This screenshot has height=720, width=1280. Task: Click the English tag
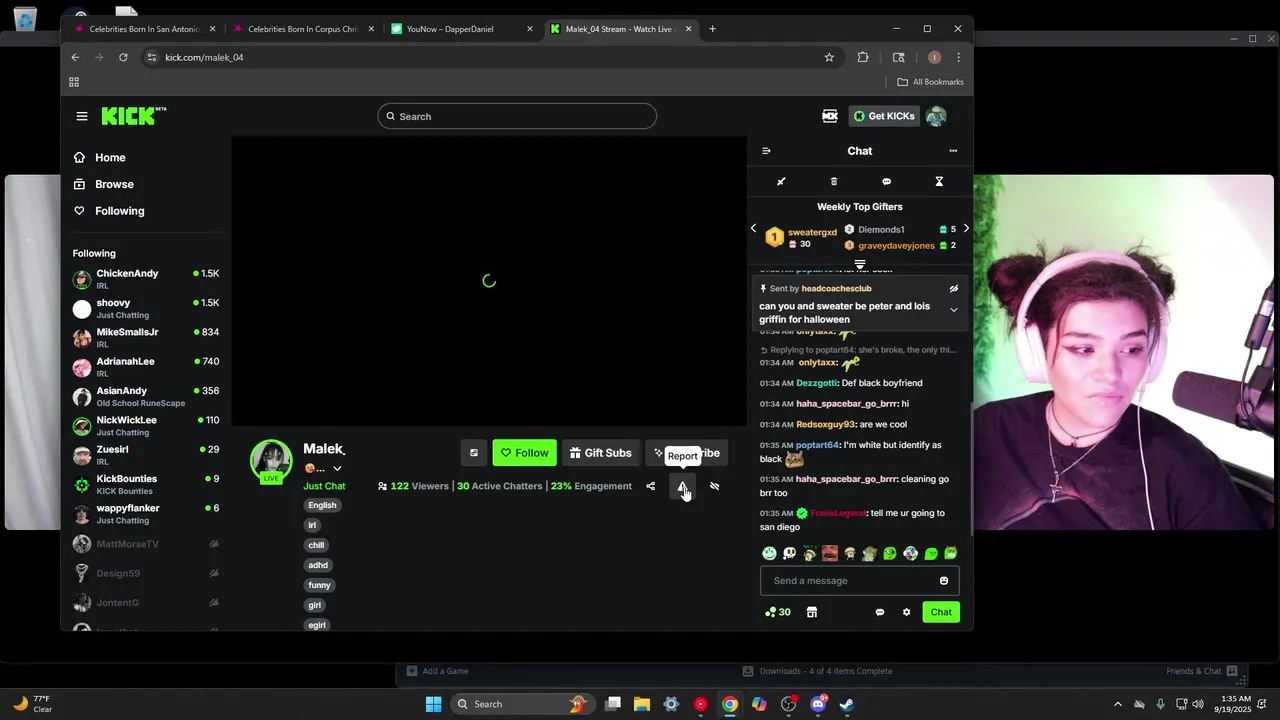[322, 505]
